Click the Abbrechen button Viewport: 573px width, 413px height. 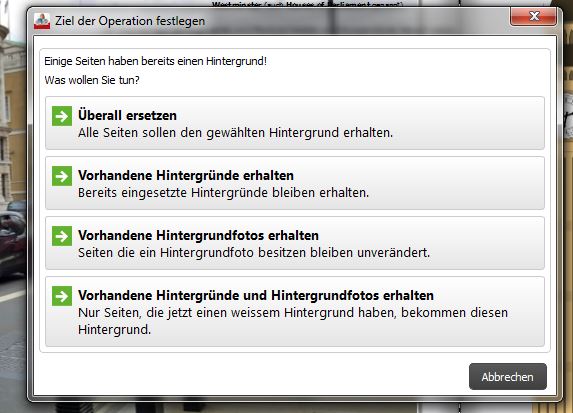pos(508,376)
